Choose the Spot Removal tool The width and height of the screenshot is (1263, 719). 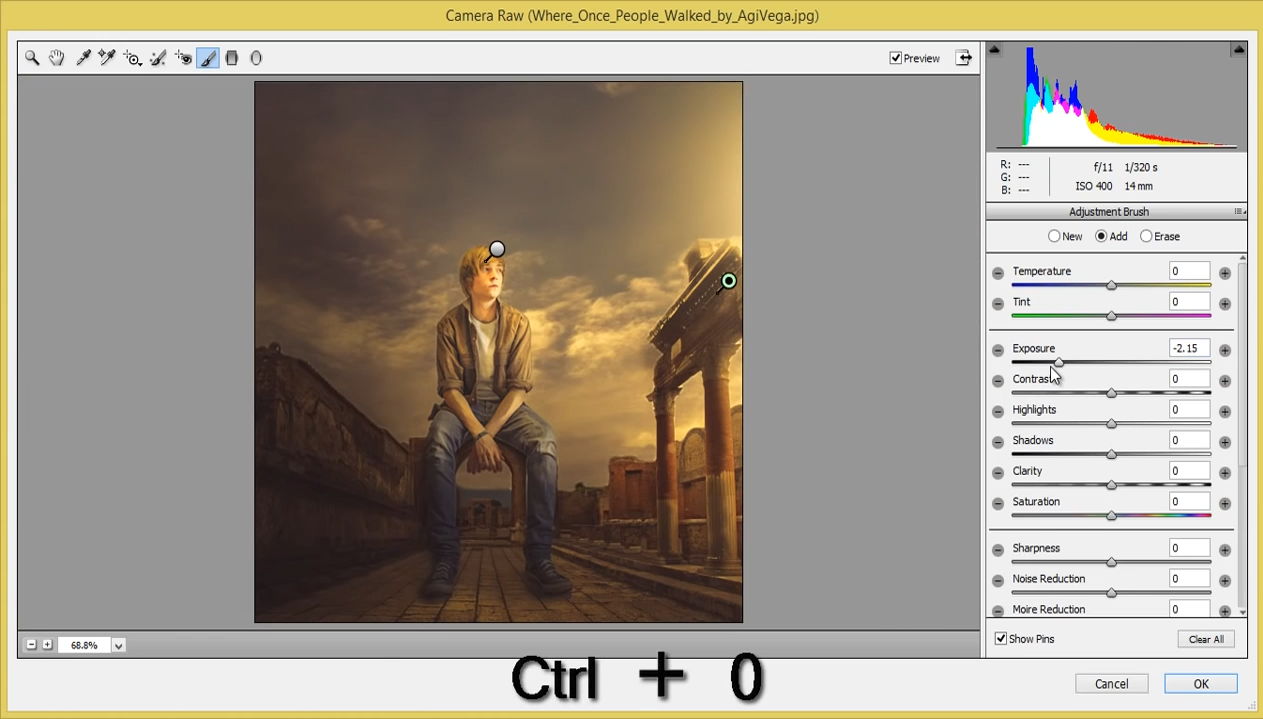point(157,58)
